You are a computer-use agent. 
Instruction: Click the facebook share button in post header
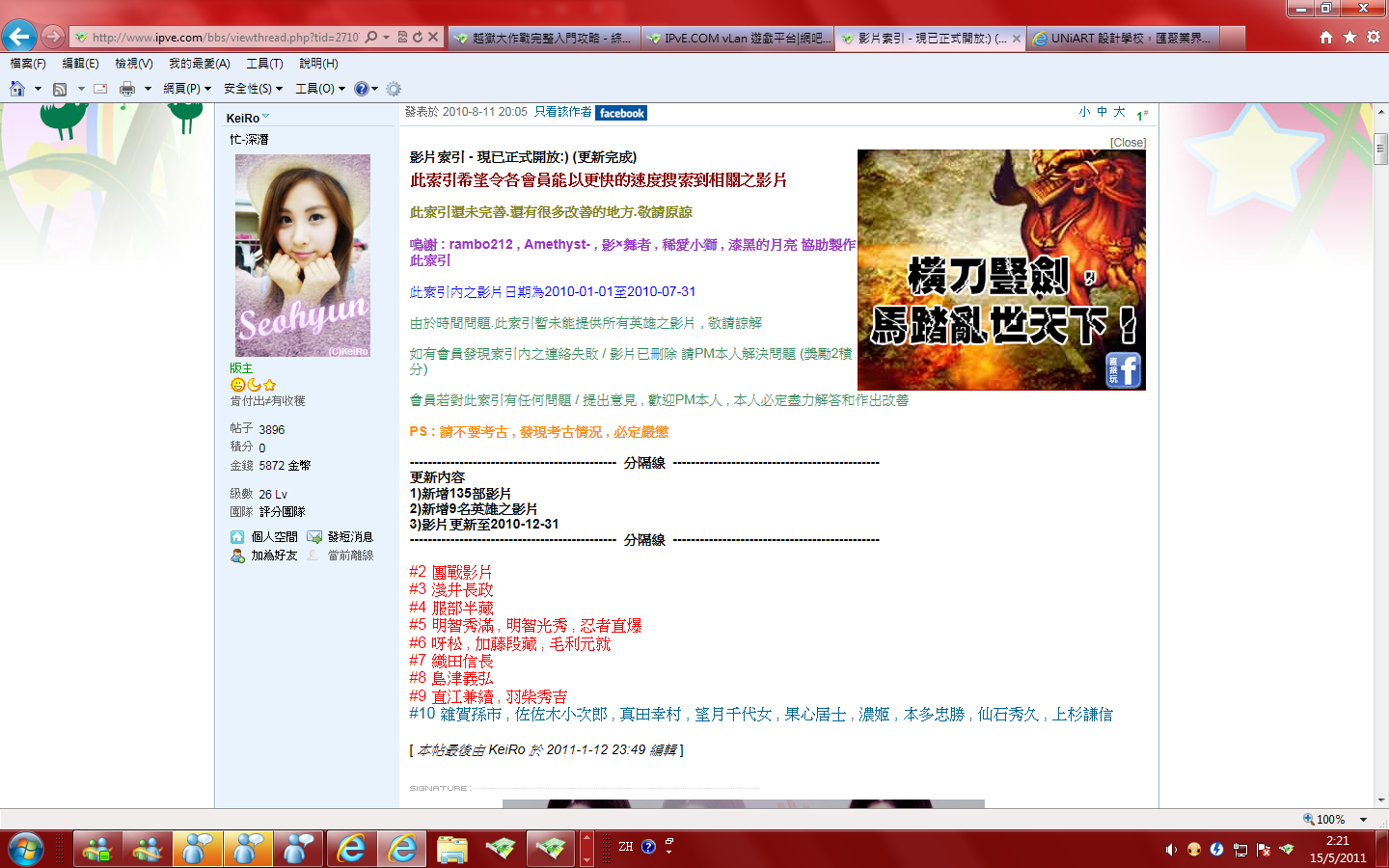click(x=621, y=113)
